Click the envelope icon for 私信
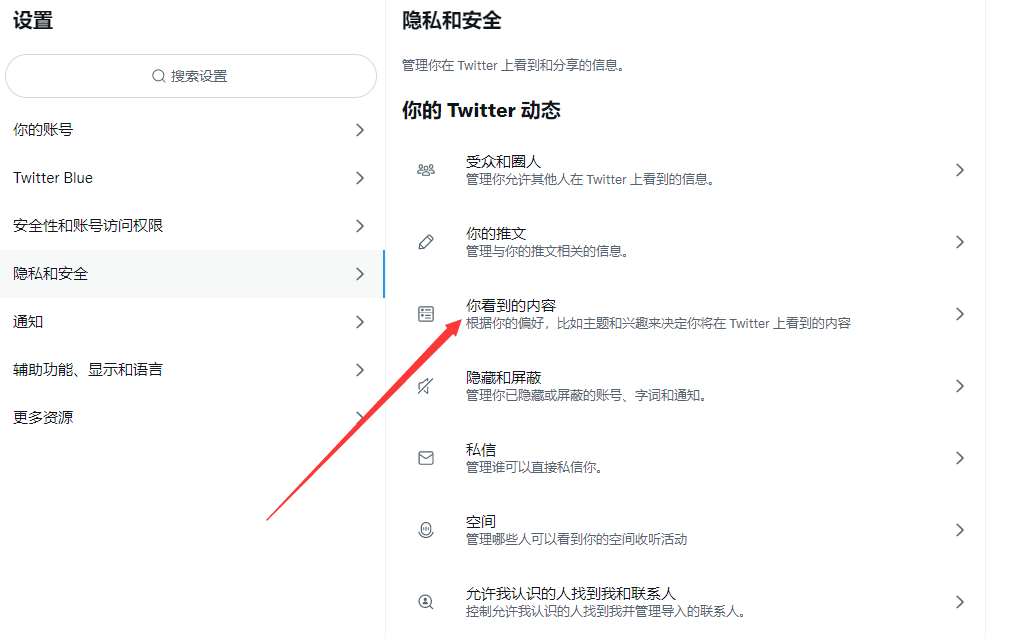 [x=426, y=458]
